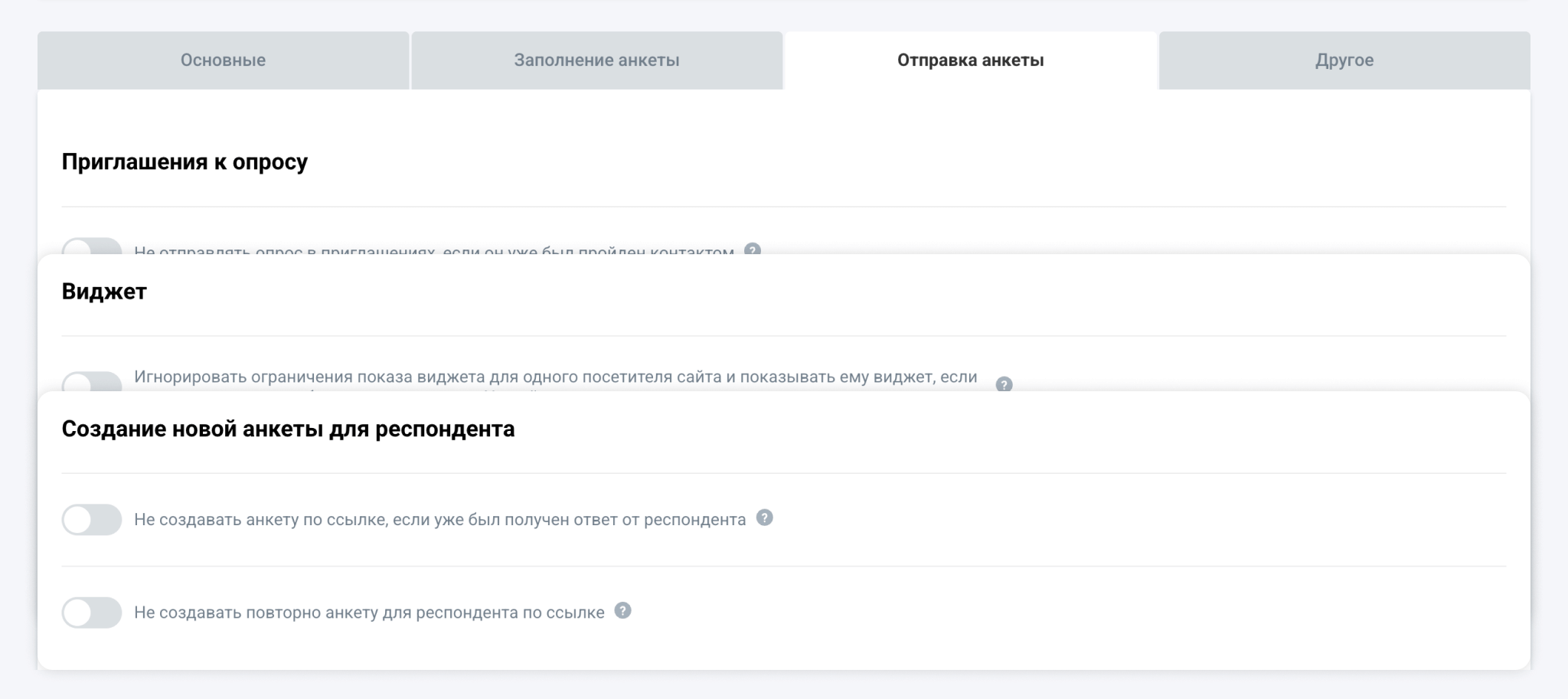
Task: Click "Создание новой анкеты для респондента" heading
Action: pos(288,430)
